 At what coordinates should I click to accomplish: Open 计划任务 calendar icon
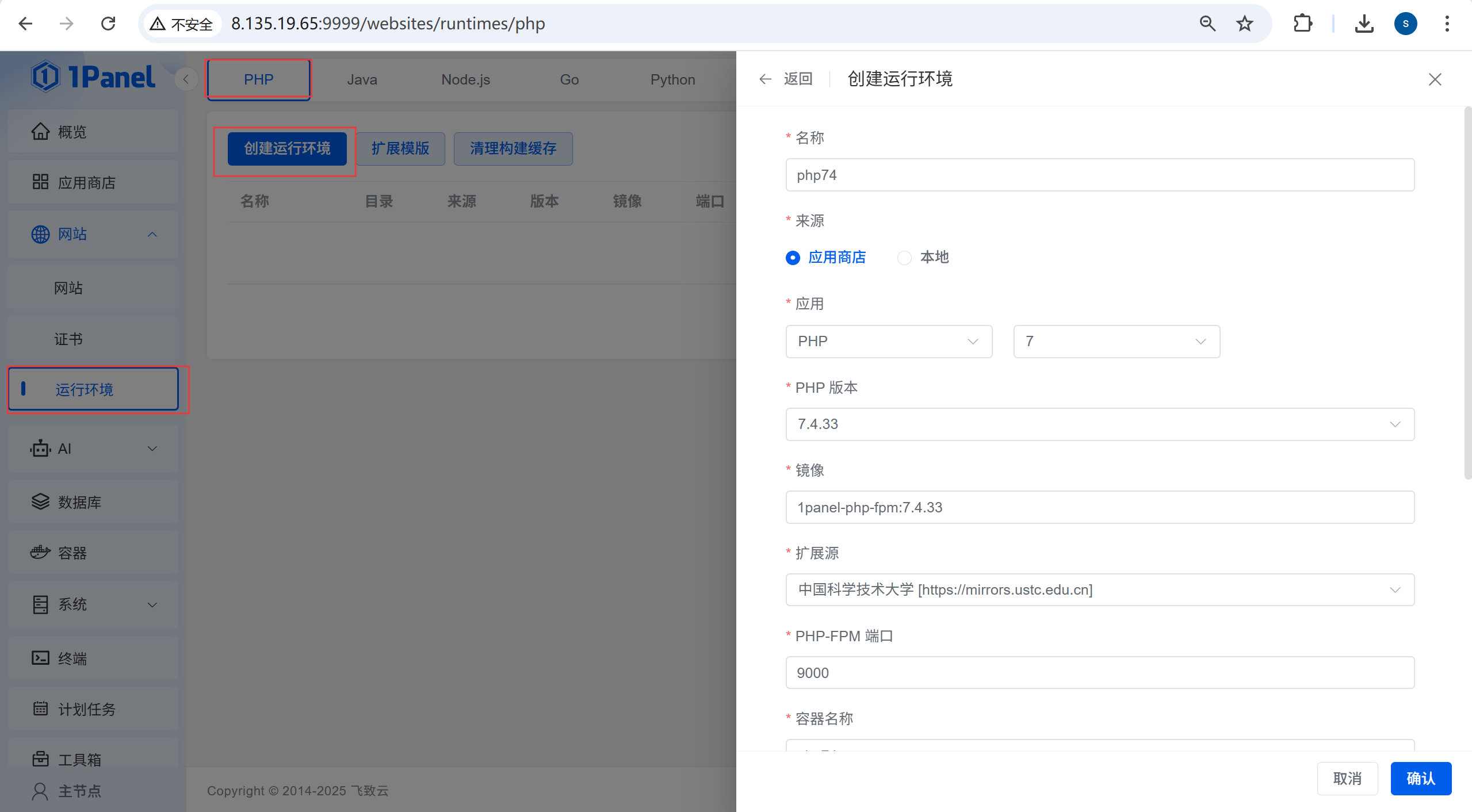[40, 708]
